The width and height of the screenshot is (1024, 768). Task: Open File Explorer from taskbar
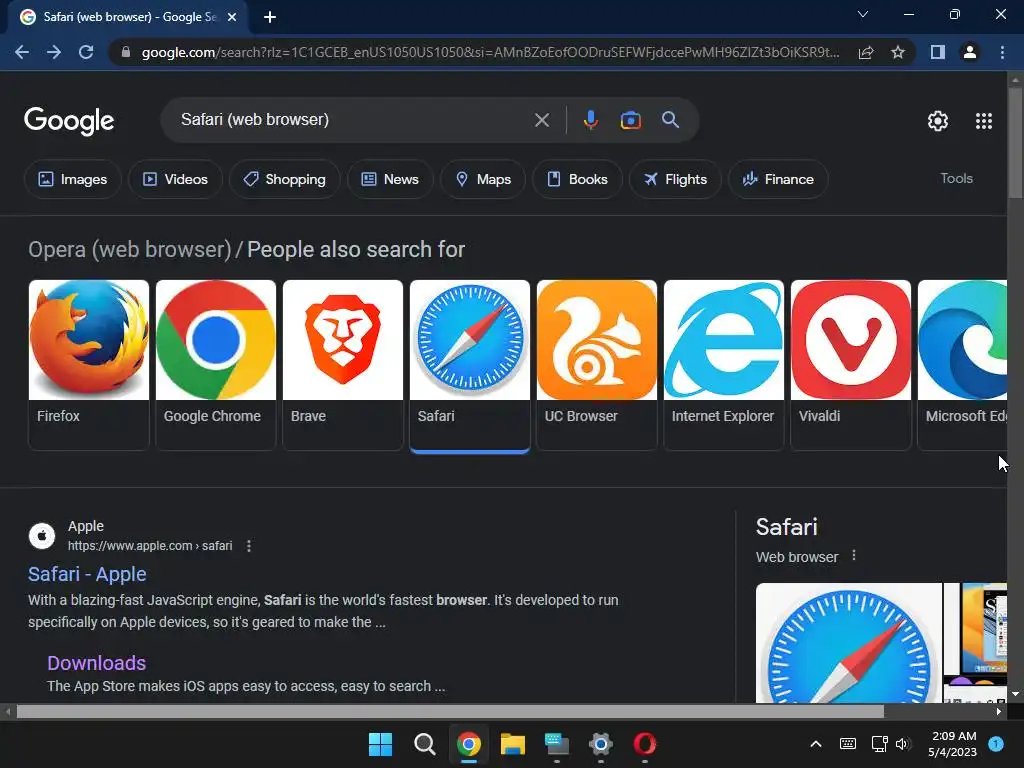click(513, 744)
